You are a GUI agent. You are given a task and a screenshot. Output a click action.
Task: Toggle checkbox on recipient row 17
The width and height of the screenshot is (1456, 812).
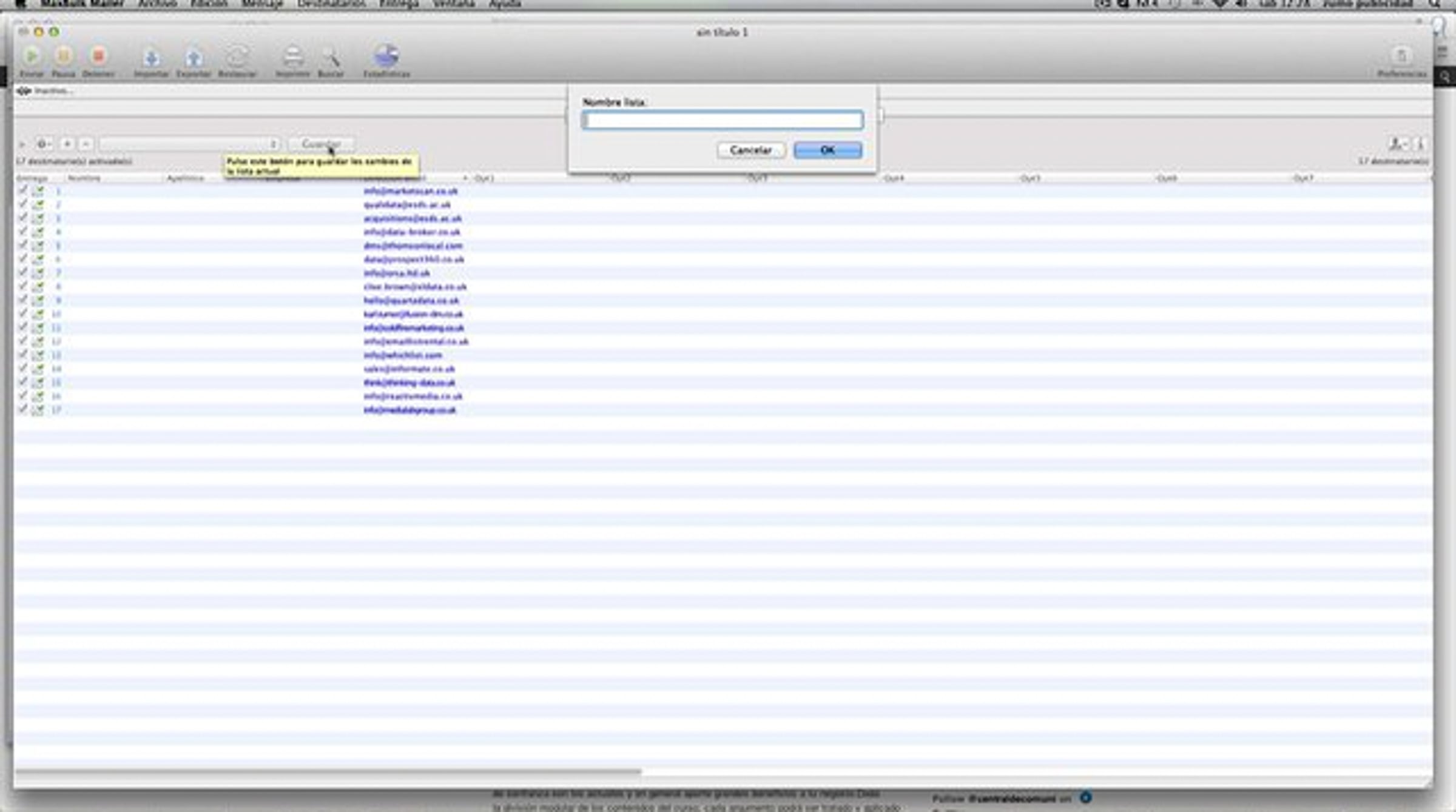[x=23, y=410]
